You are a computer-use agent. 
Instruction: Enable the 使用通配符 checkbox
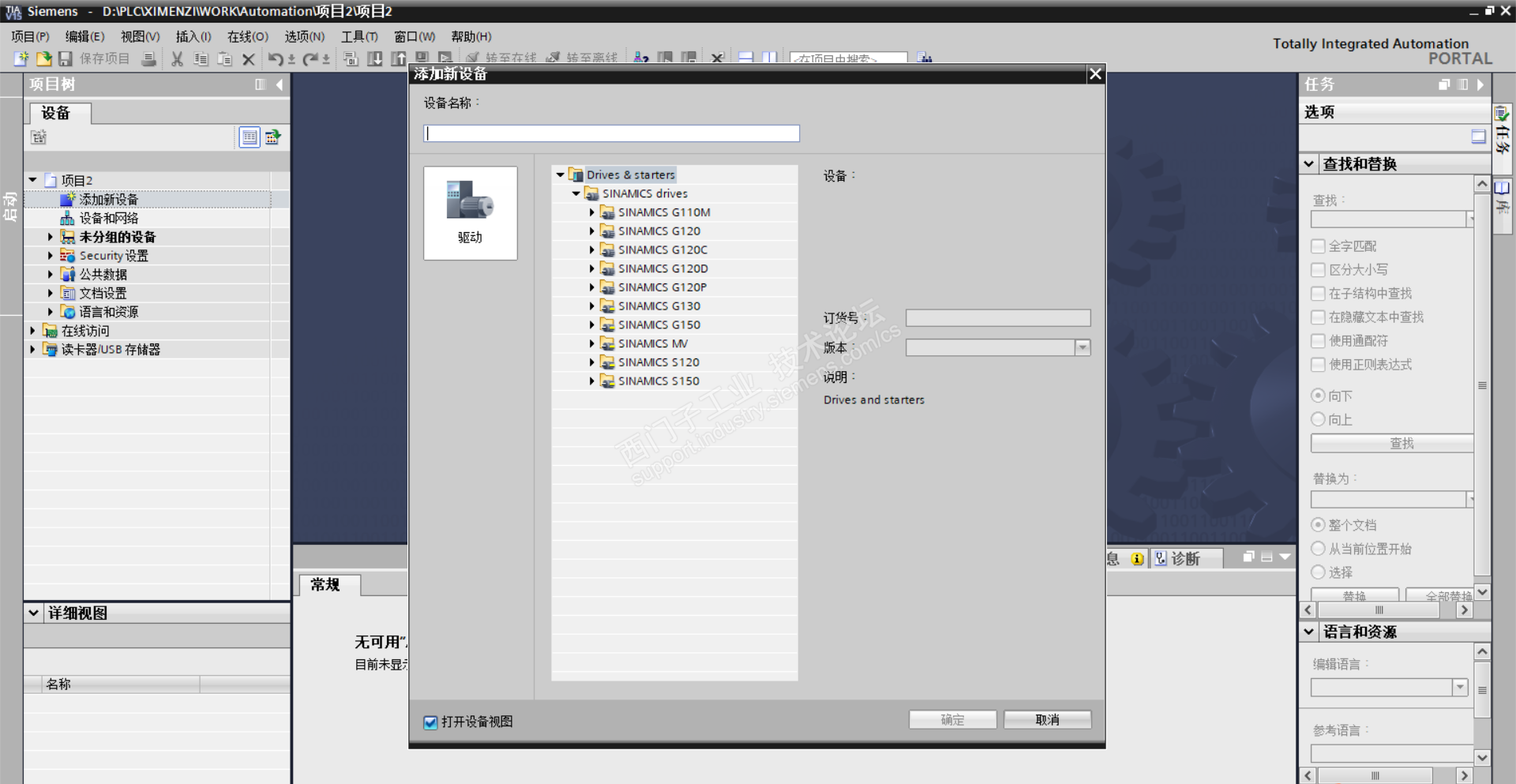point(1318,341)
